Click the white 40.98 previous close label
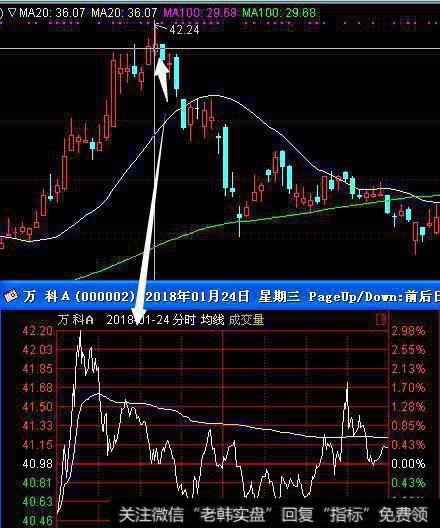 [x=38, y=464]
